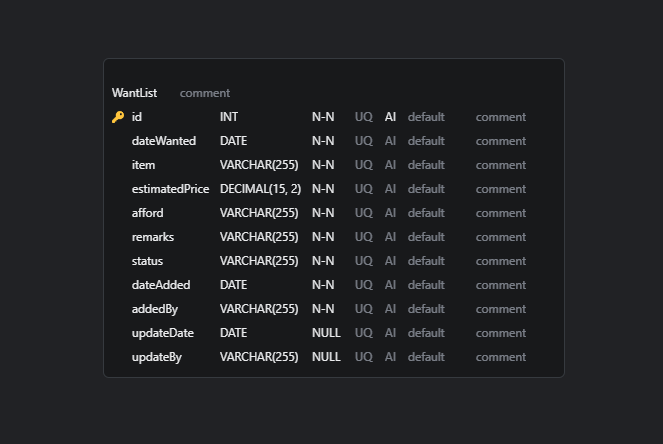Enable UQ unique constraint on item row

(x=364, y=165)
